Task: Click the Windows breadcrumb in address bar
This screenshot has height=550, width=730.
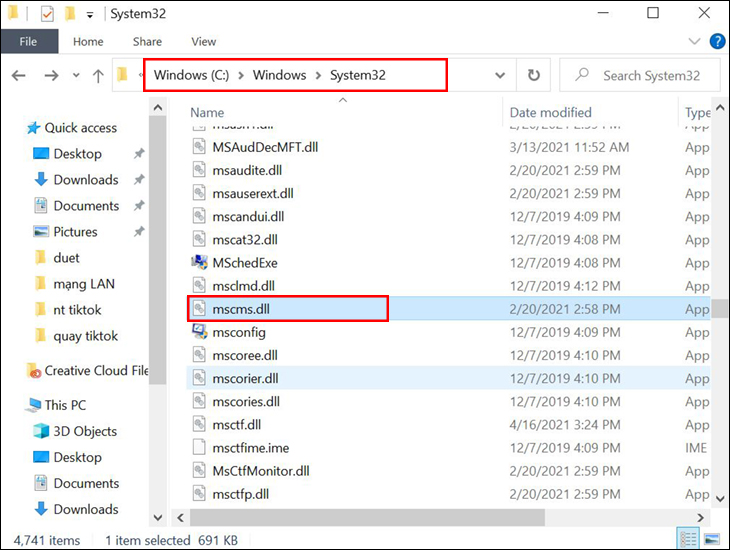Action: click(279, 75)
